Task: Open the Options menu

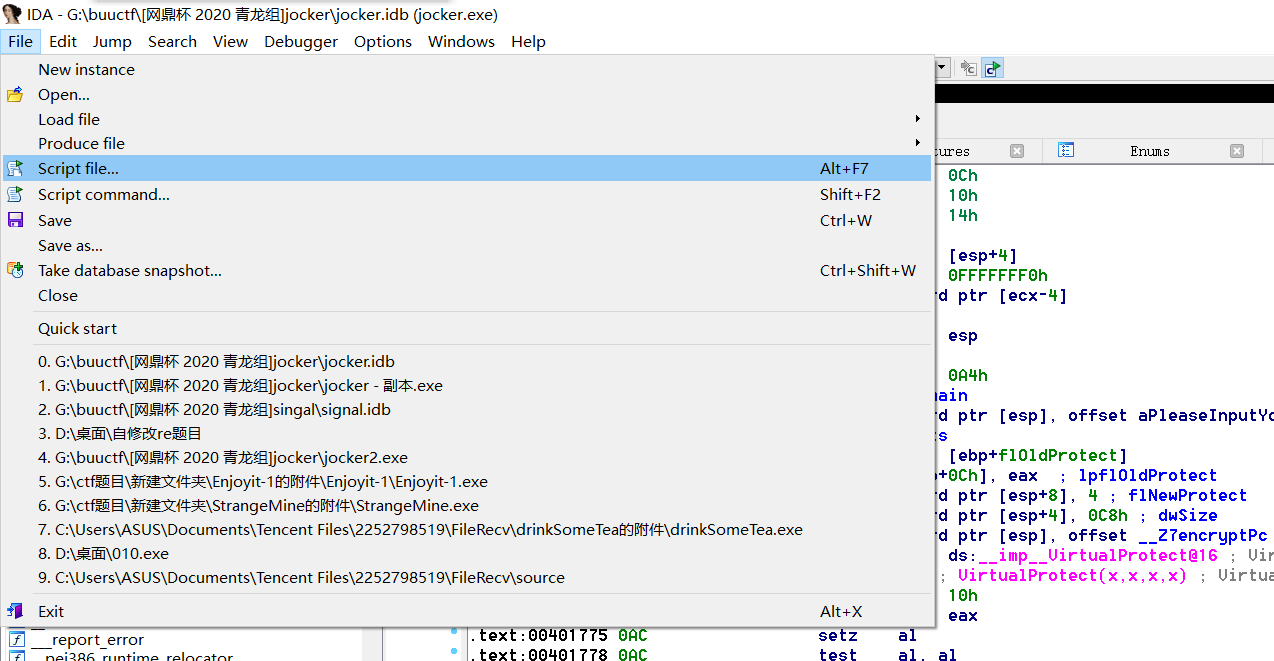Action: [383, 41]
